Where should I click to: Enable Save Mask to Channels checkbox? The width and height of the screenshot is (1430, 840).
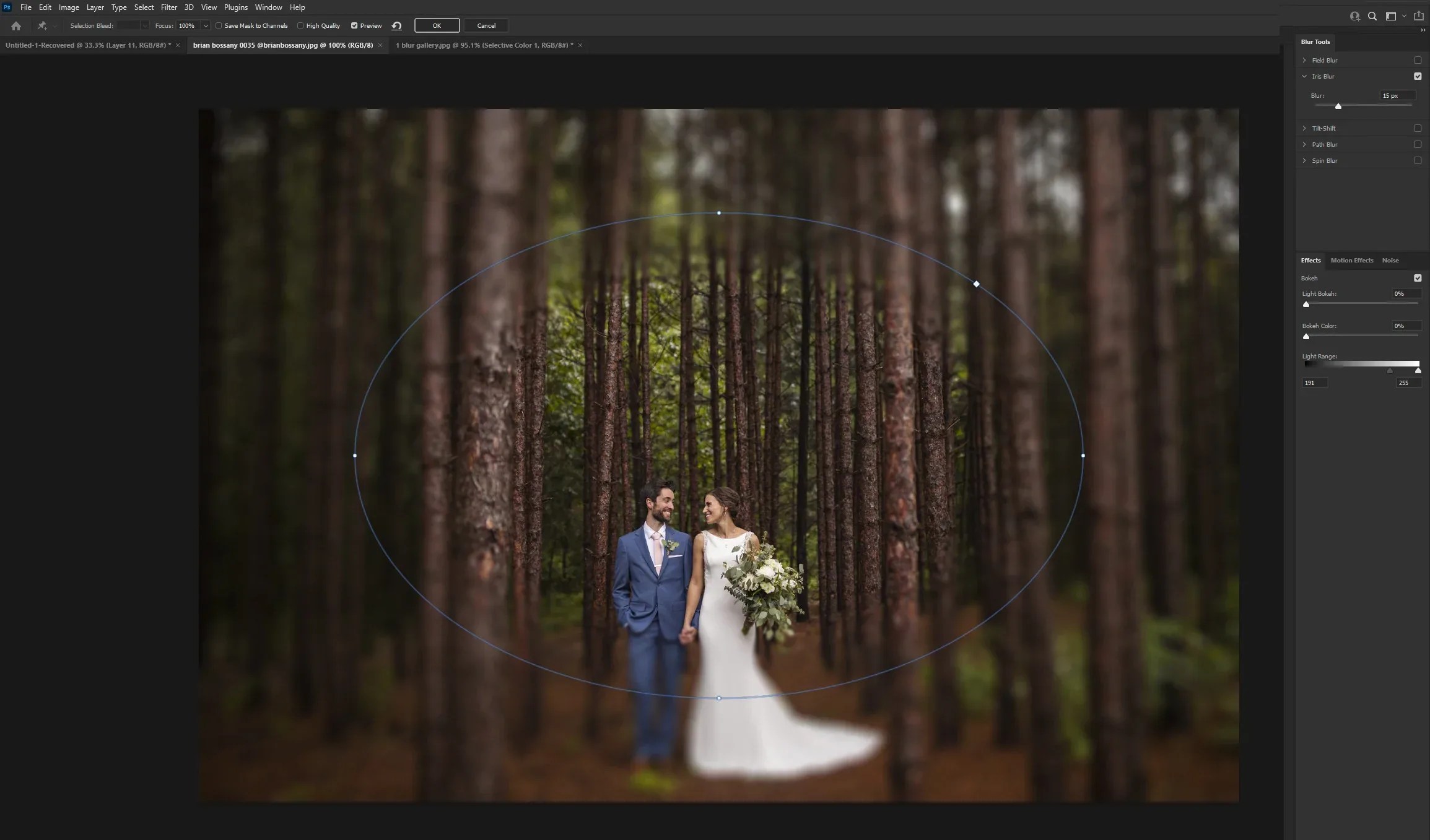(219, 26)
